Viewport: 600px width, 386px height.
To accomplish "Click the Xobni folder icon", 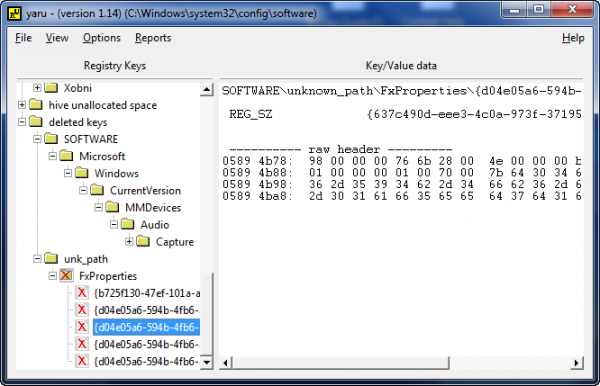I will (x=51, y=88).
